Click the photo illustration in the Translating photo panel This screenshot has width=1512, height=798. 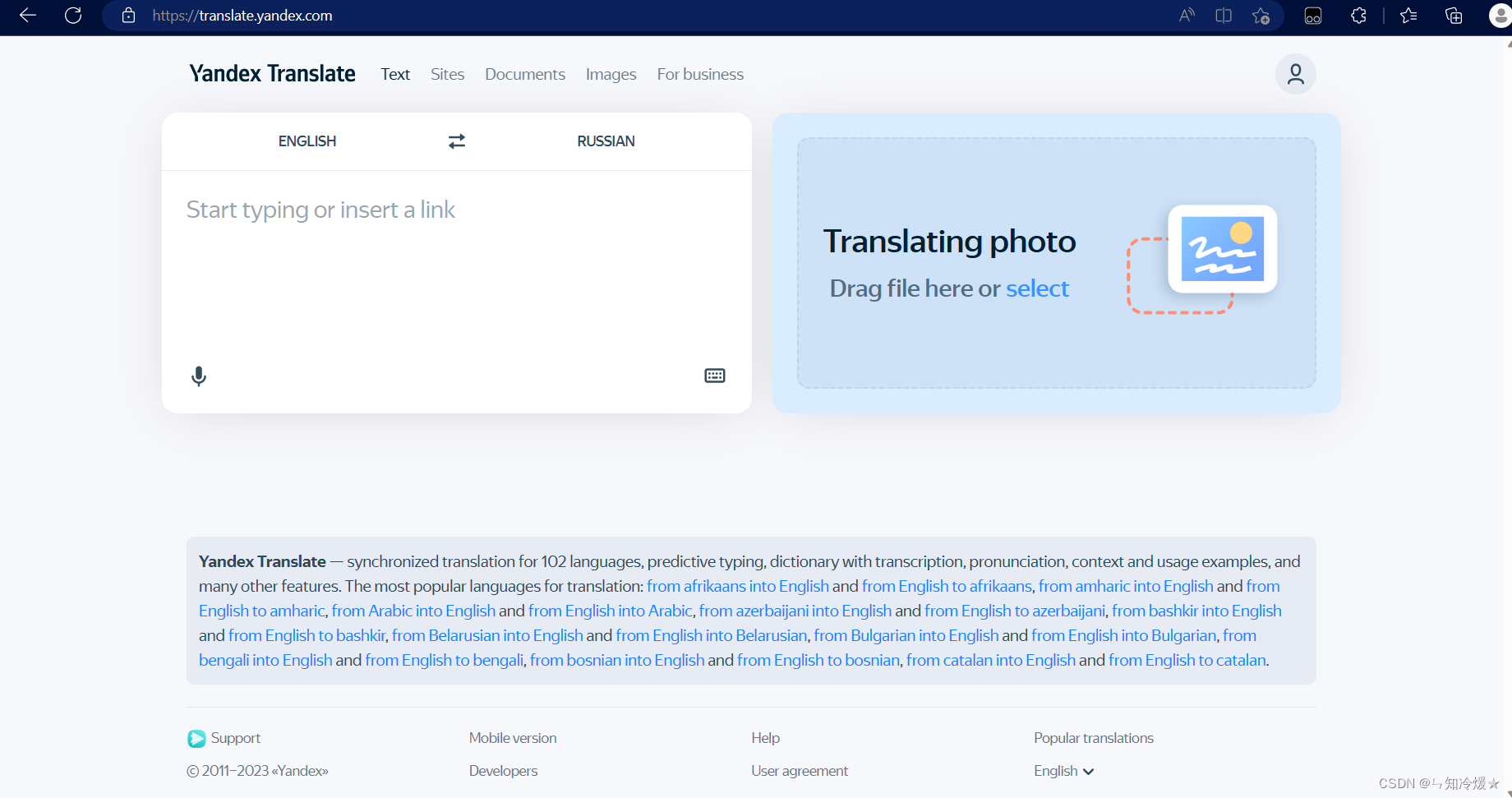click(1203, 259)
